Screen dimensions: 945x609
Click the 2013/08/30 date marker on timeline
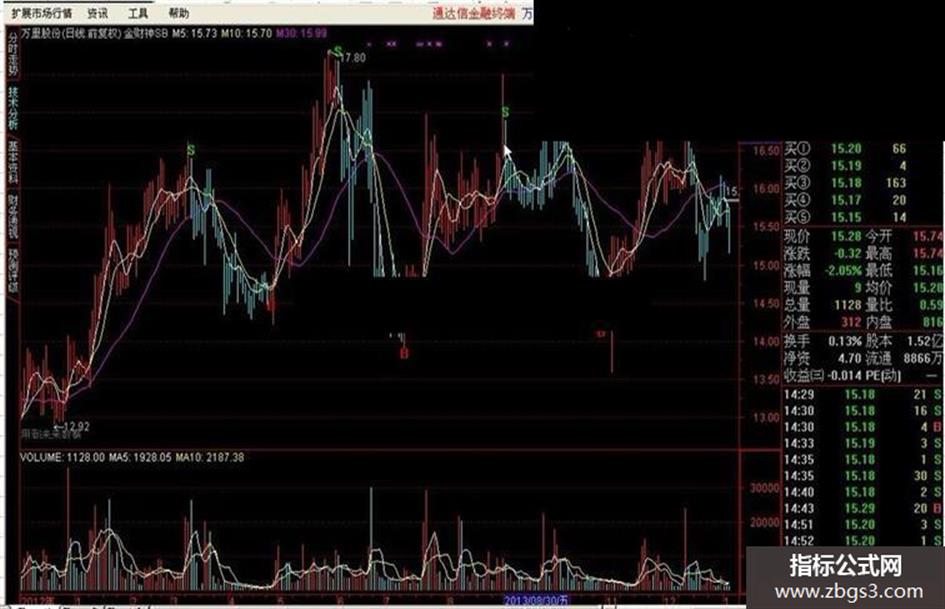point(536,601)
